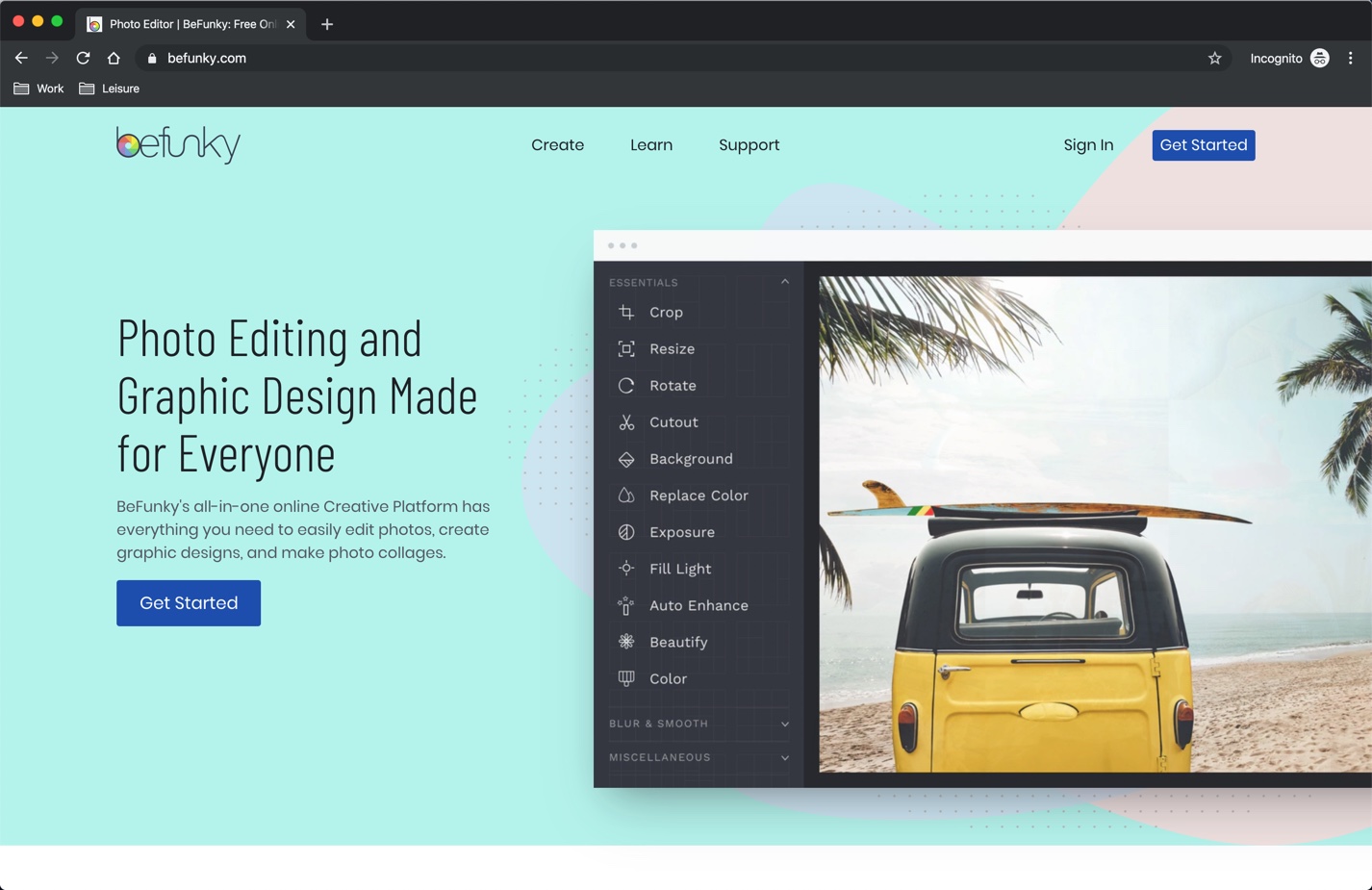Open the Support menu

(749, 145)
